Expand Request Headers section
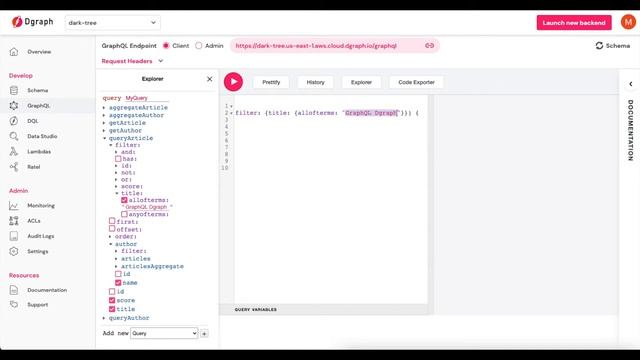This screenshot has width=640, height=360. tap(132, 61)
